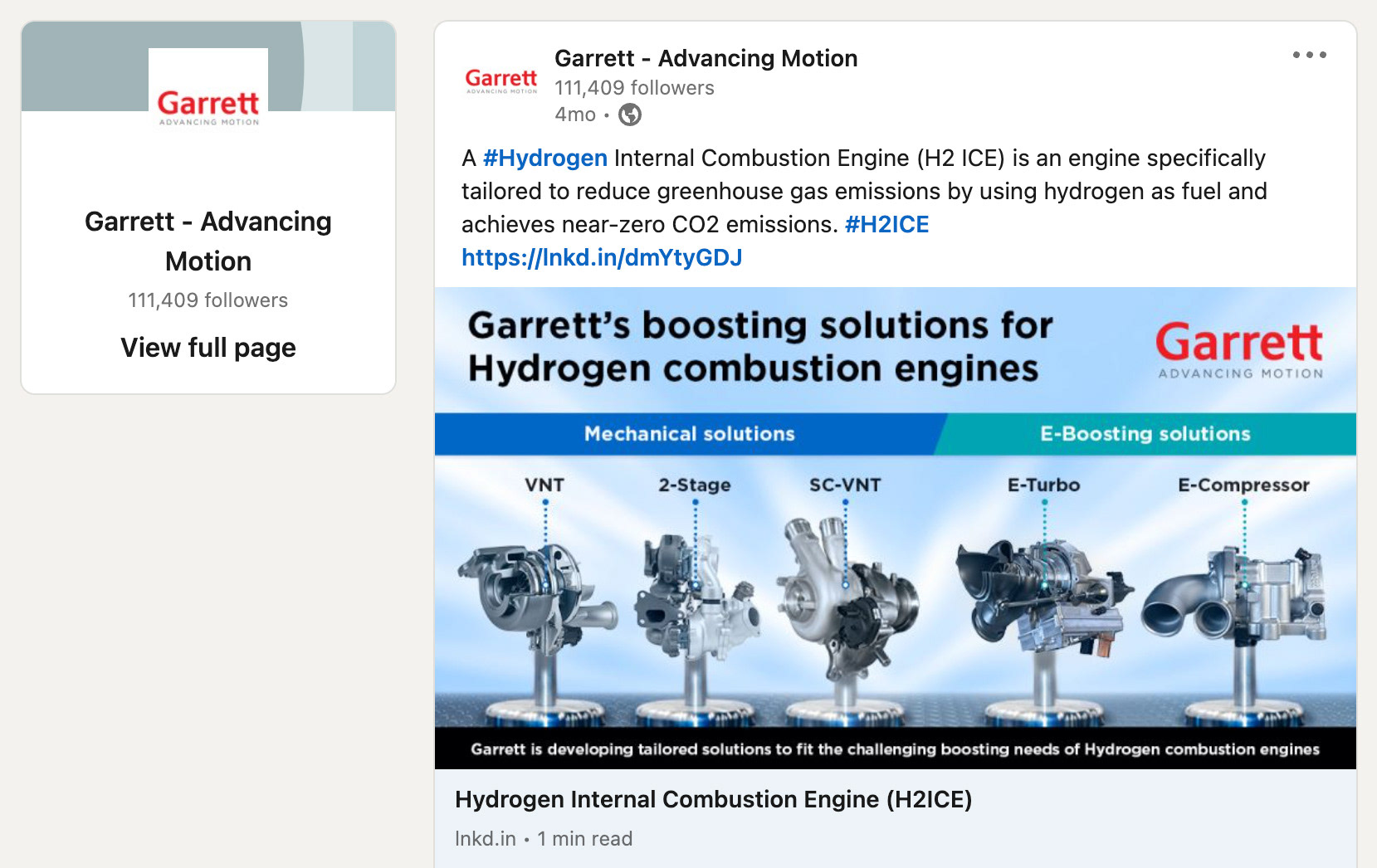Click the 4mo post timestamp
The width and height of the screenshot is (1377, 868).
pos(575,115)
